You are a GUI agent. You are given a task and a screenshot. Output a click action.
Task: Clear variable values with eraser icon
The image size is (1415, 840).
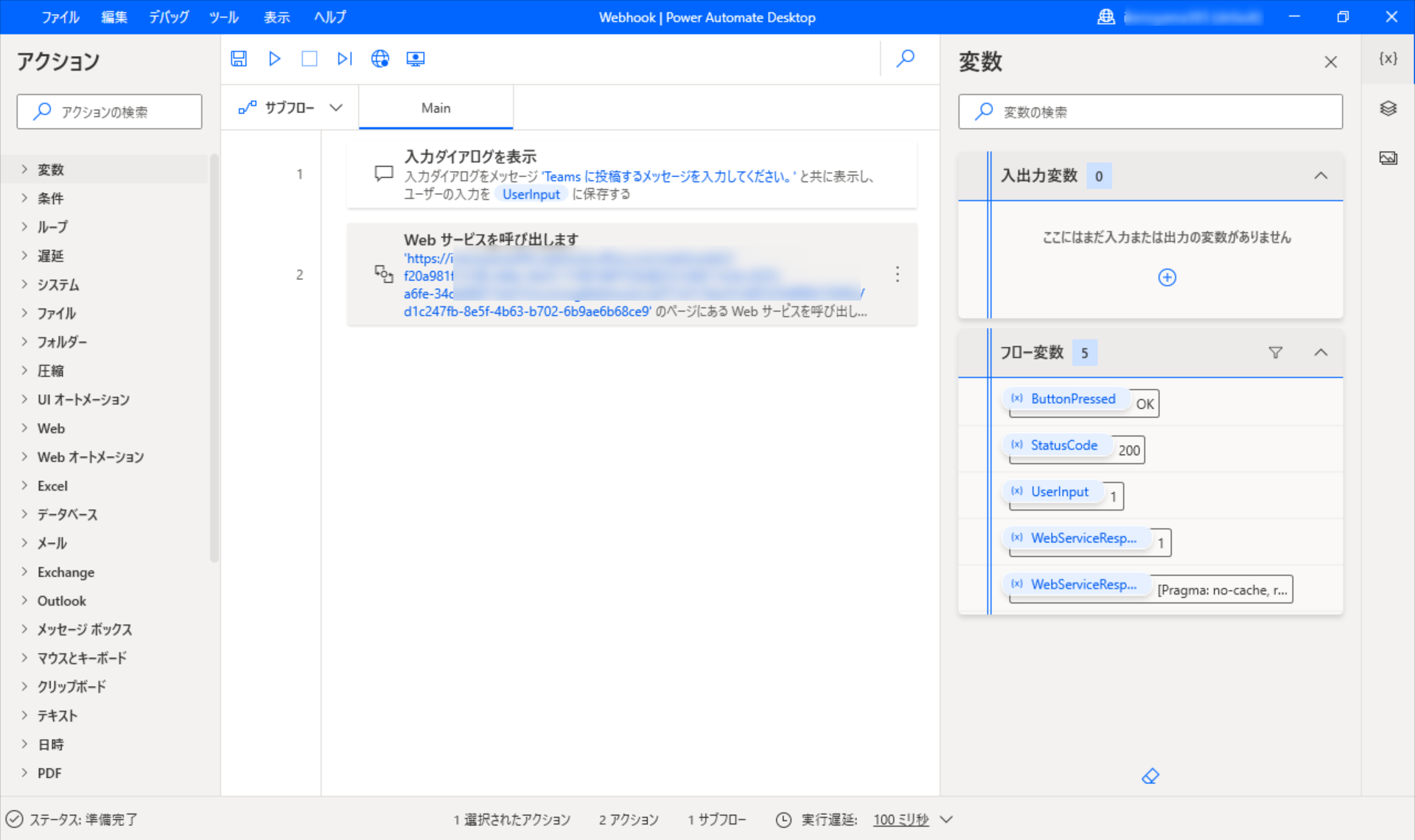pyautogui.click(x=1150, y=776)
